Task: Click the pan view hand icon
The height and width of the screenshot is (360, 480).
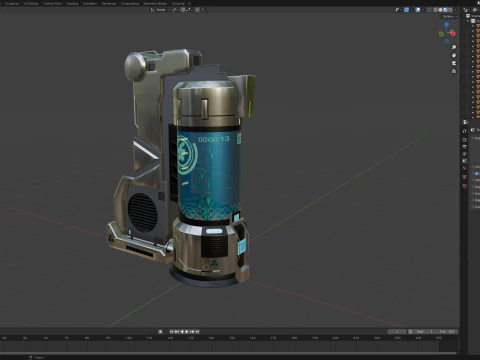Action: [454, 55]
